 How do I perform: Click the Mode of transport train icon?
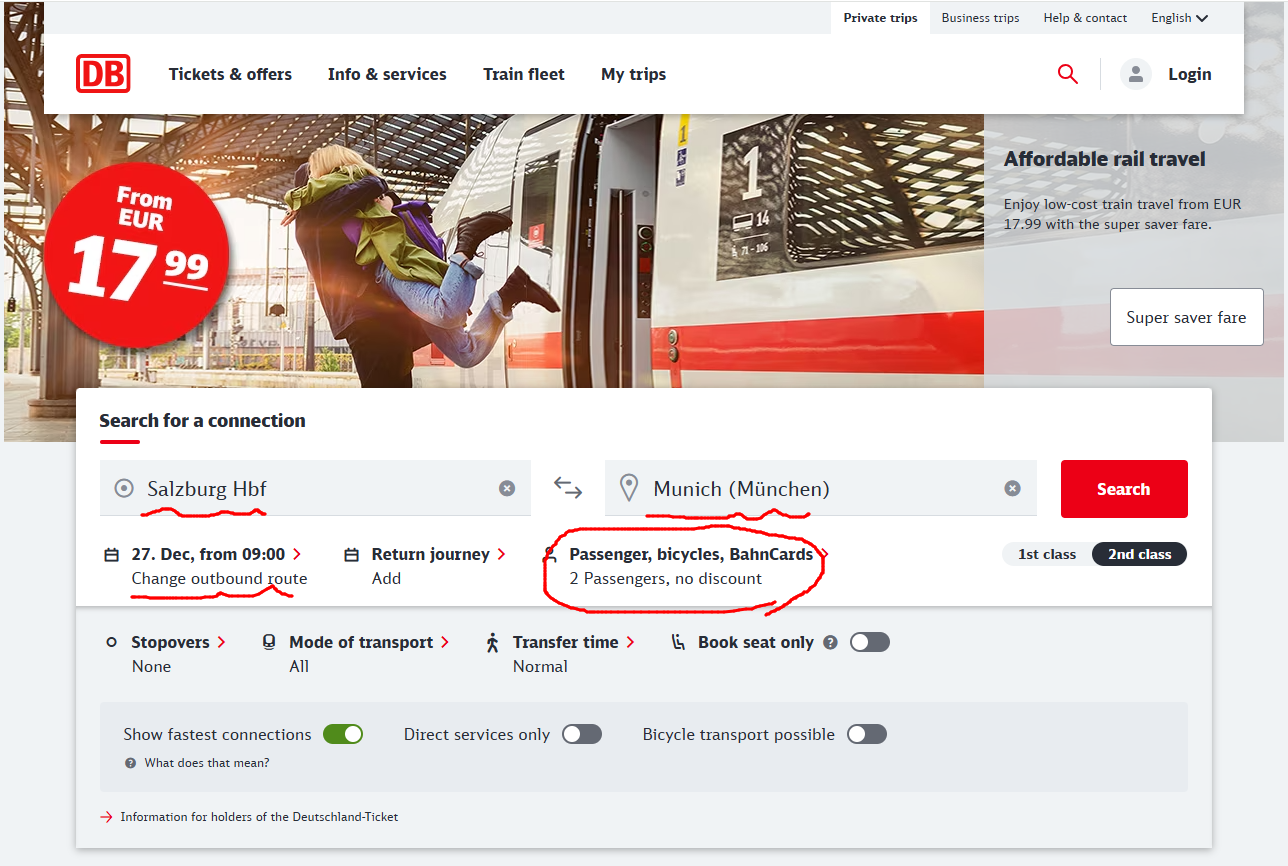pyautogui.click(x=269, y=642)
